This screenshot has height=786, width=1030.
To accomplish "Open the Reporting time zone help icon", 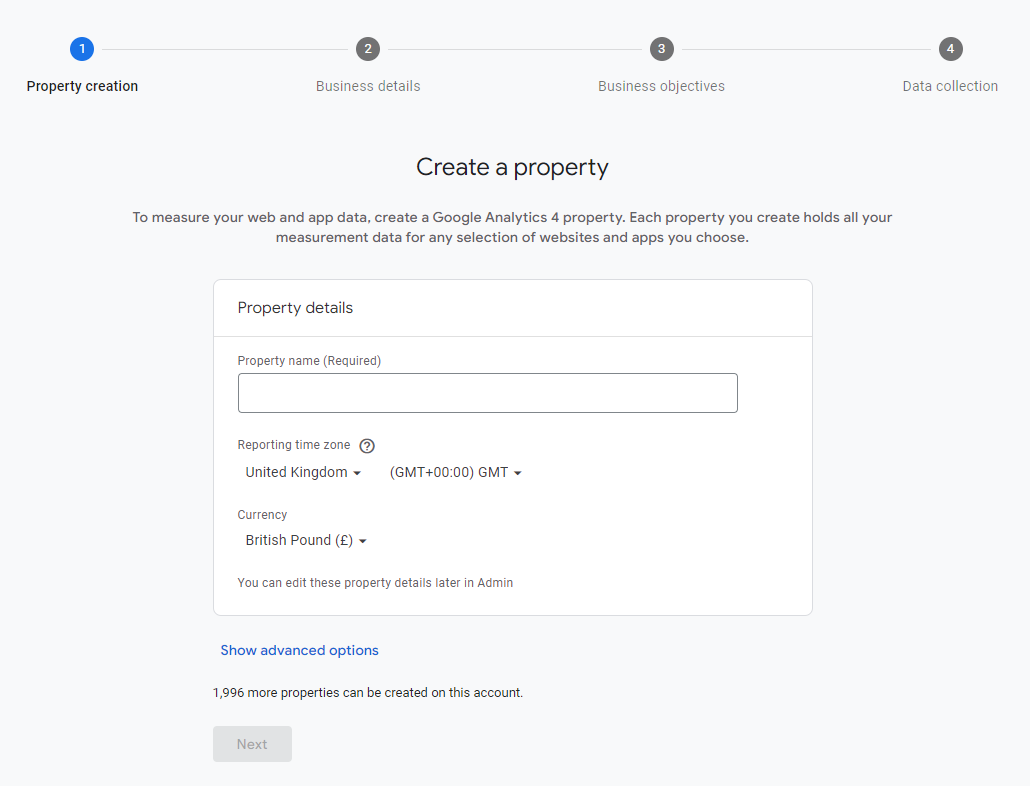I will (367, 446).
